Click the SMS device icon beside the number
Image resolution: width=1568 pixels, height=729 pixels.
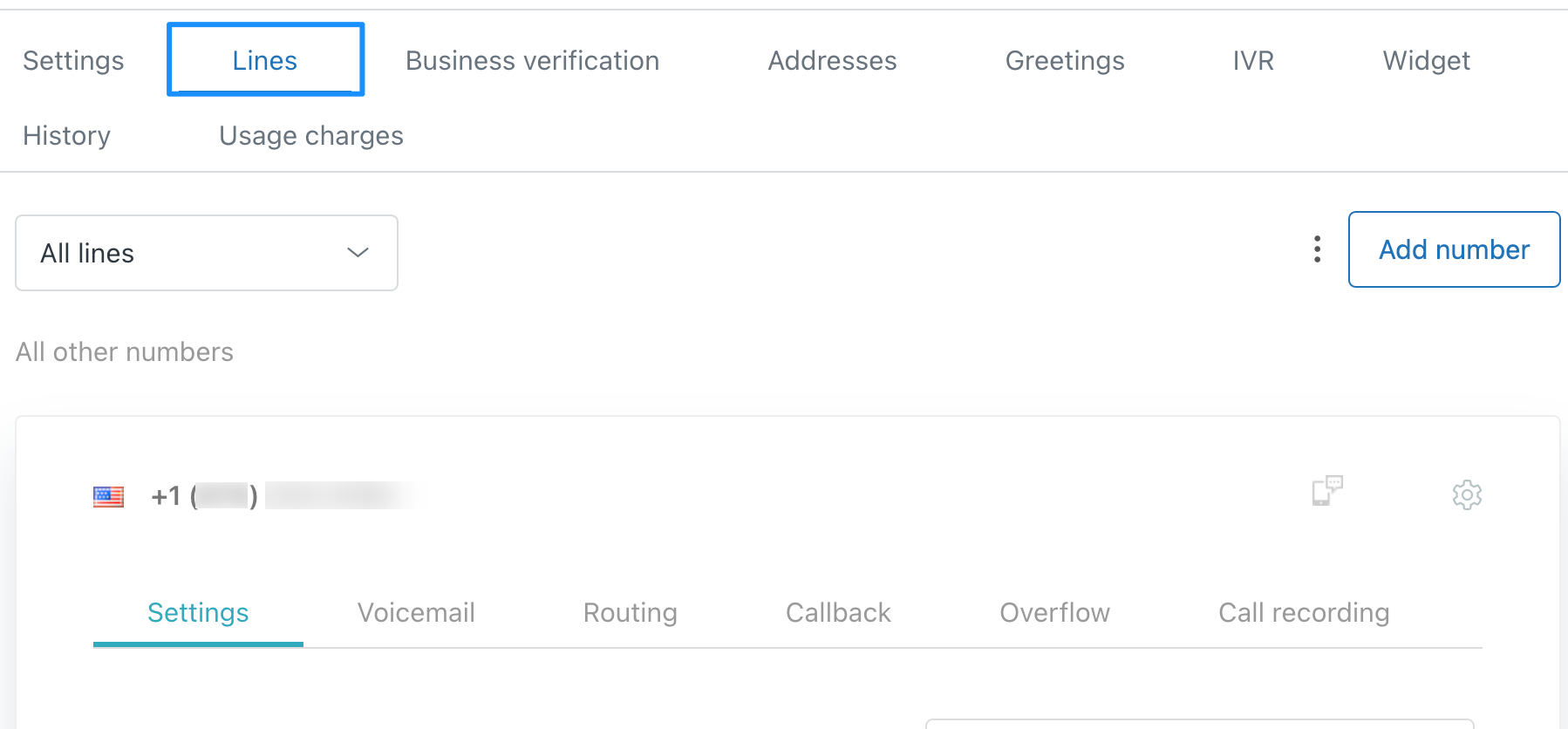(x=1327, y=491)
